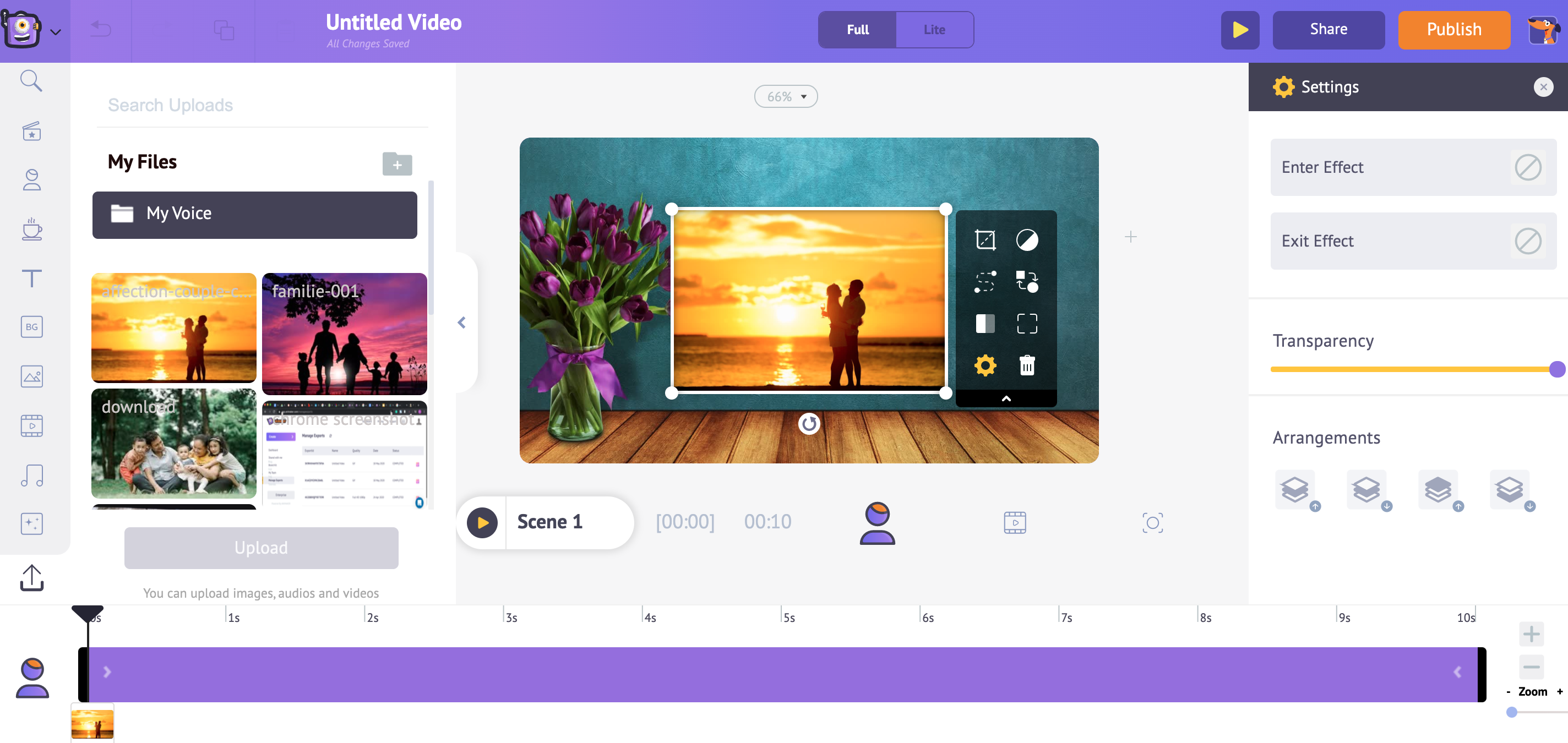Open the Characters sidebar icon
The image size is (1568, 743).
[x=31, y=180]
